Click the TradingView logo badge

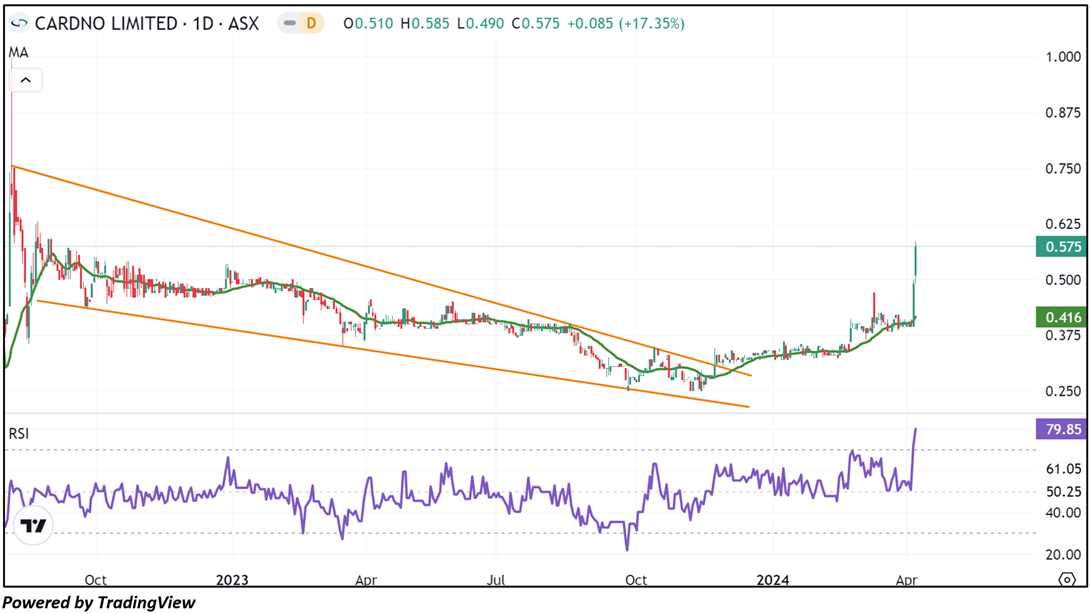[33, 526]
